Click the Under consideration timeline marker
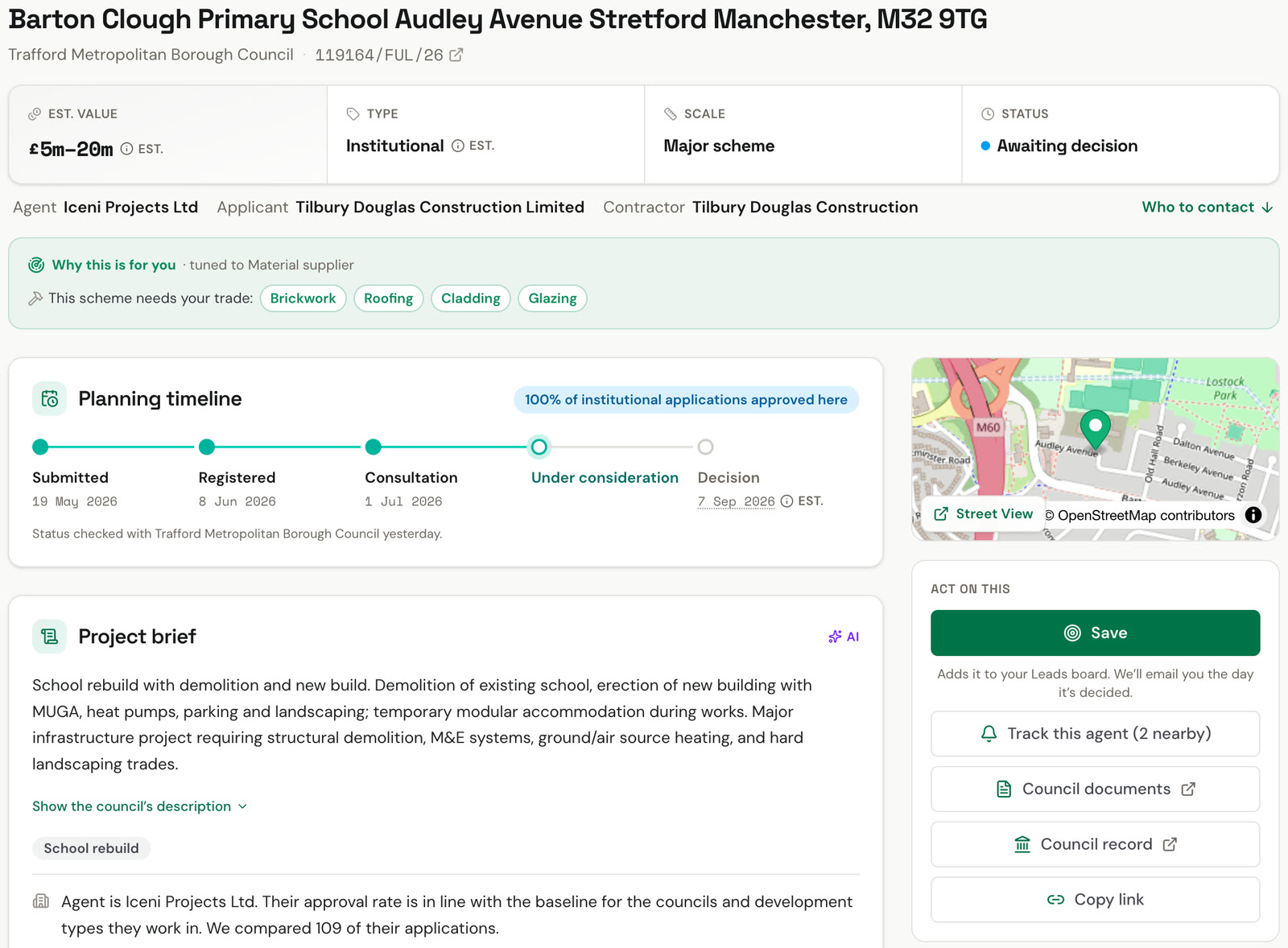This screenshot has height=948, width=1288. coord(539,447)
